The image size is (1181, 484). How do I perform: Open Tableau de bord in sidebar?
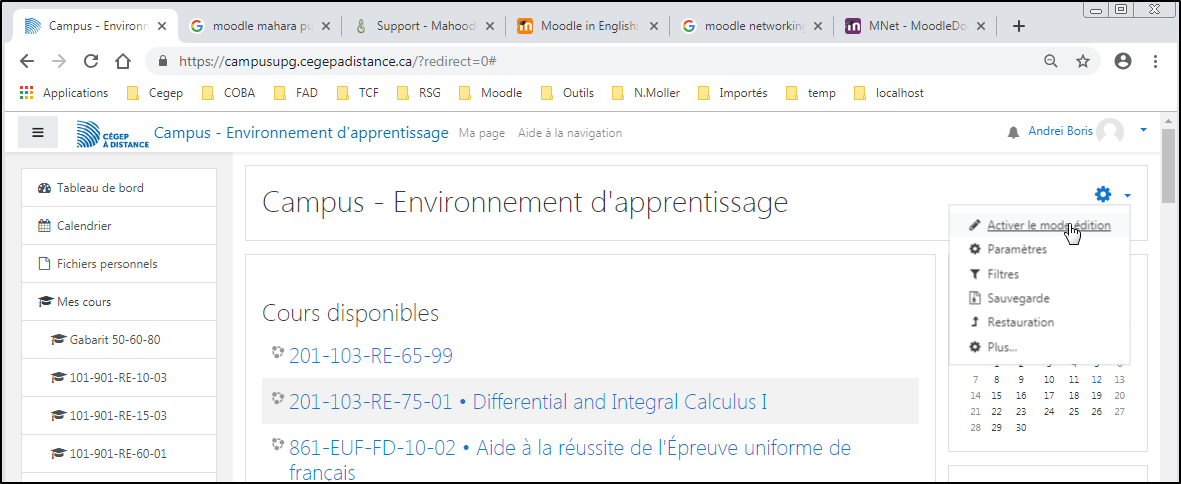pos(106,188)
